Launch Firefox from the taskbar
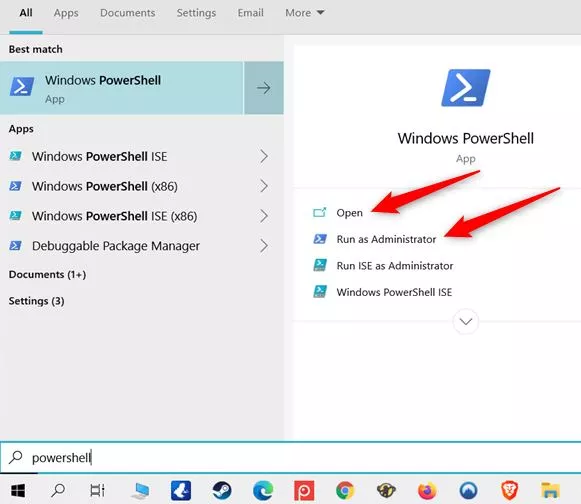 [427, 491]
